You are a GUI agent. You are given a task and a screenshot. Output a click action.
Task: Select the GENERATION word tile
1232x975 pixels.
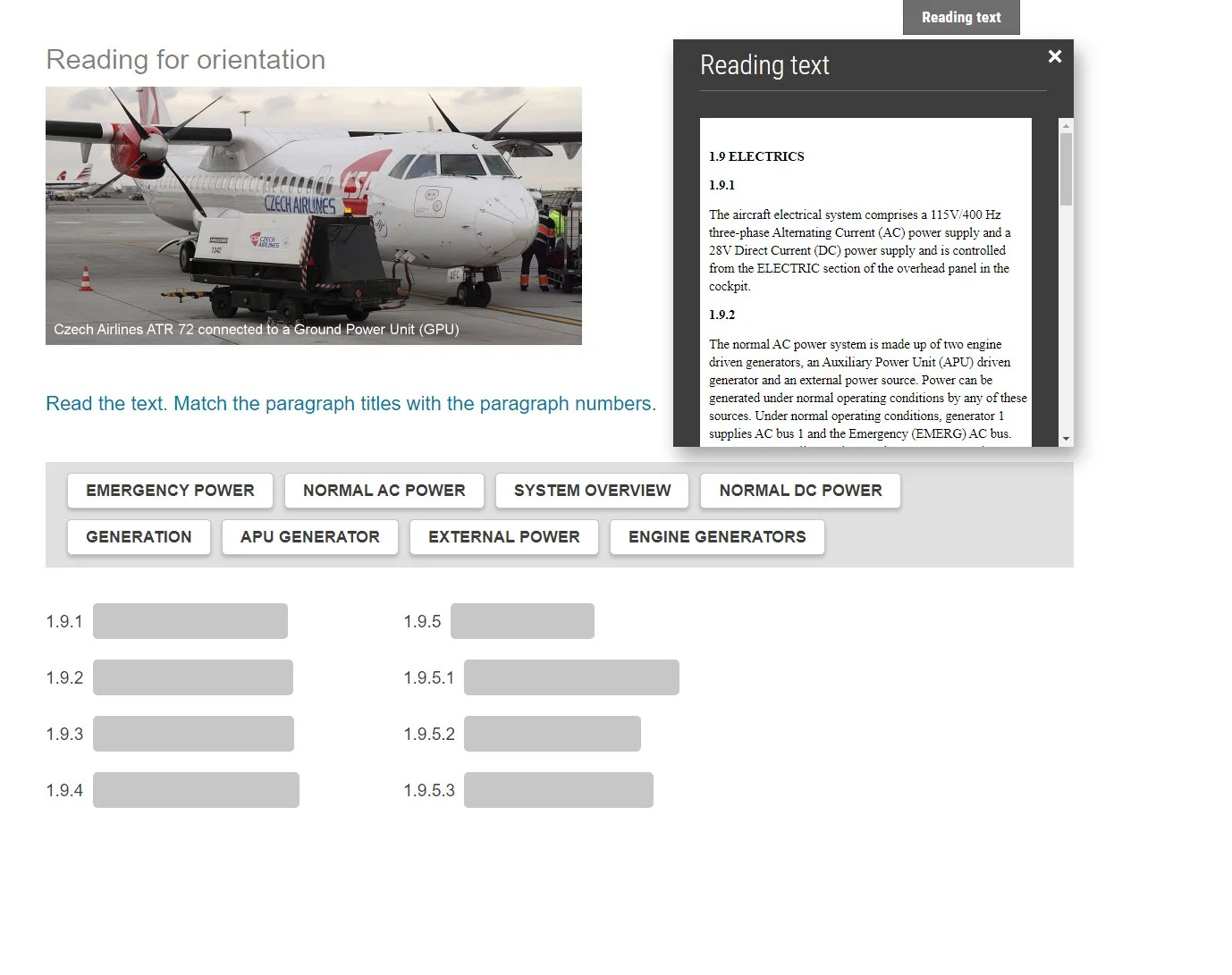point(139,536)
